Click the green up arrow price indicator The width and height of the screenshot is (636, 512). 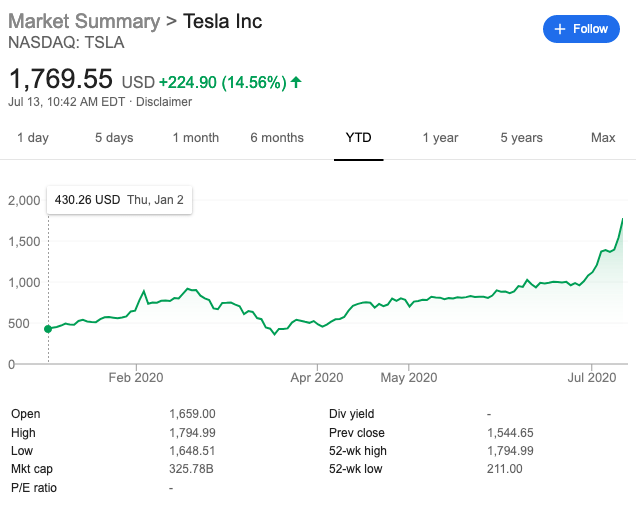click(x=296, y=81)
